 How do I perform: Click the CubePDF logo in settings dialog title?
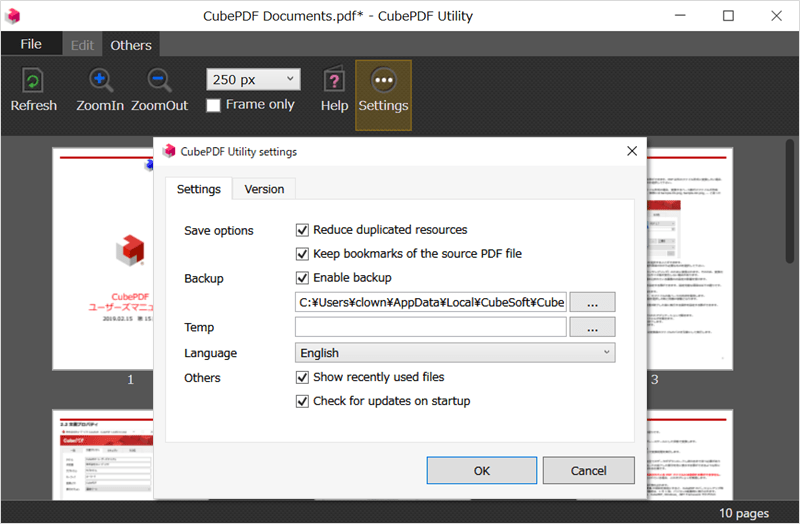[x=169, y=151]
